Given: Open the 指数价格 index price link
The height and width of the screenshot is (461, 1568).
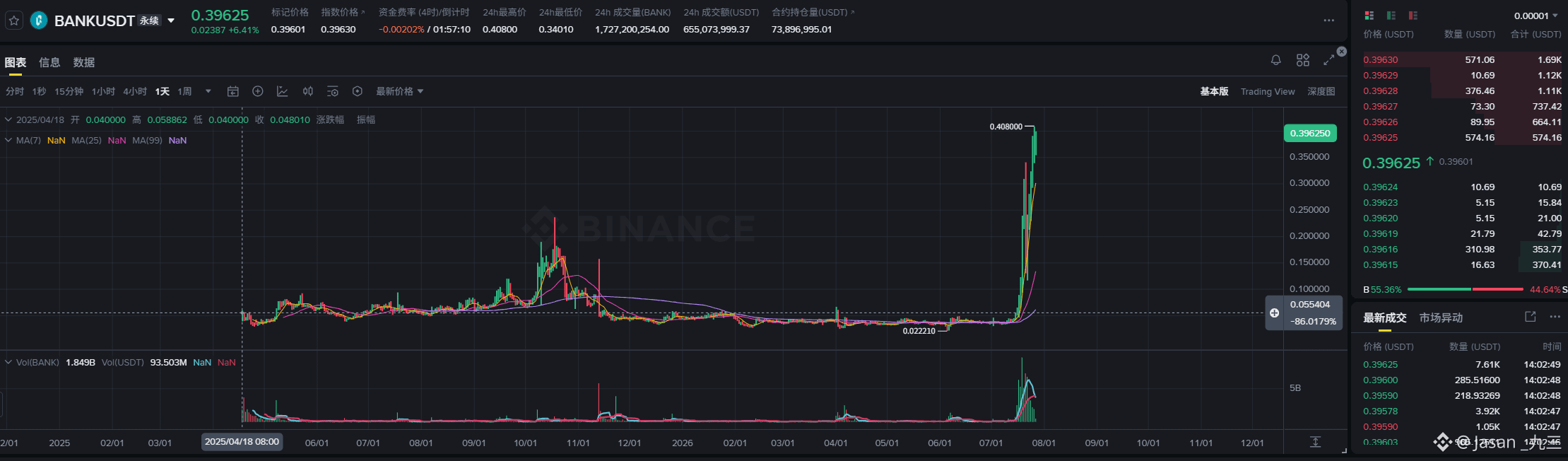Looking at the screenshot, I should (343, 12).
